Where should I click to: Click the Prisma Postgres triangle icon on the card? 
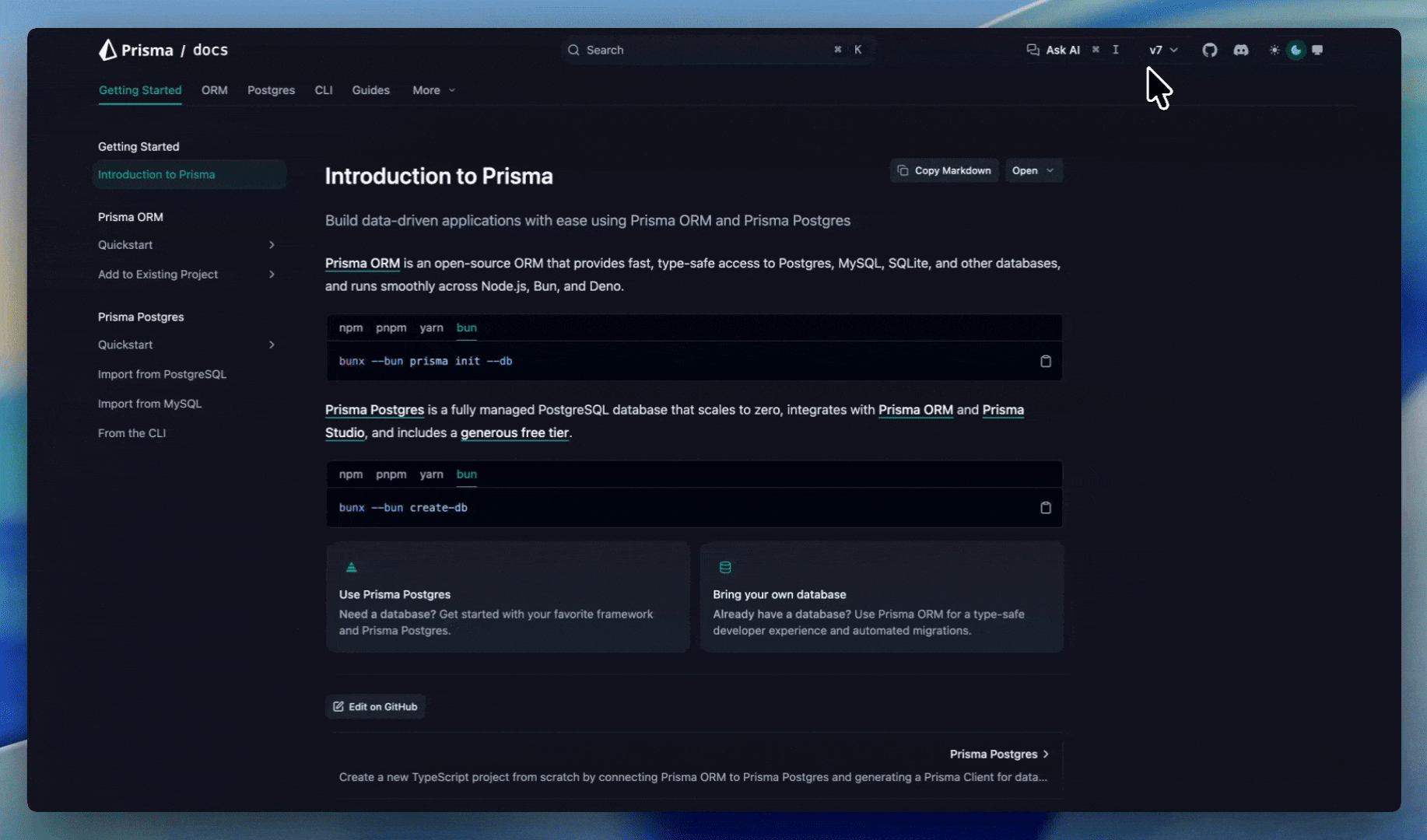coord(351,567)
